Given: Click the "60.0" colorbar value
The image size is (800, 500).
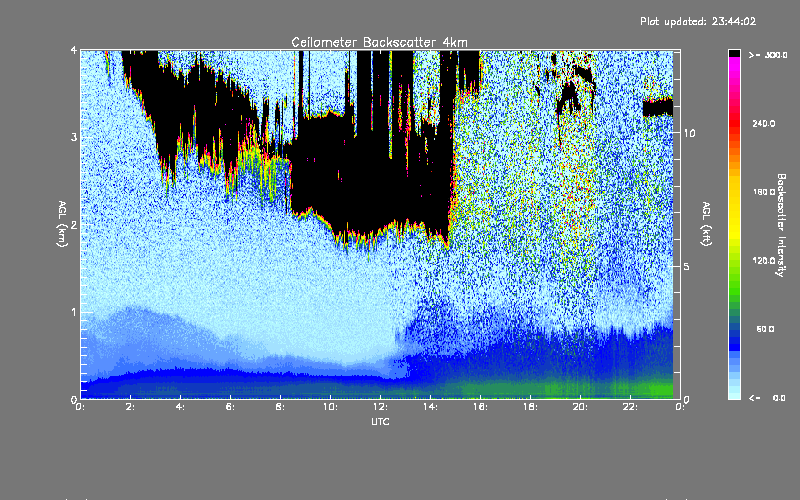Looking at the screenshot, I should (765, 329).
